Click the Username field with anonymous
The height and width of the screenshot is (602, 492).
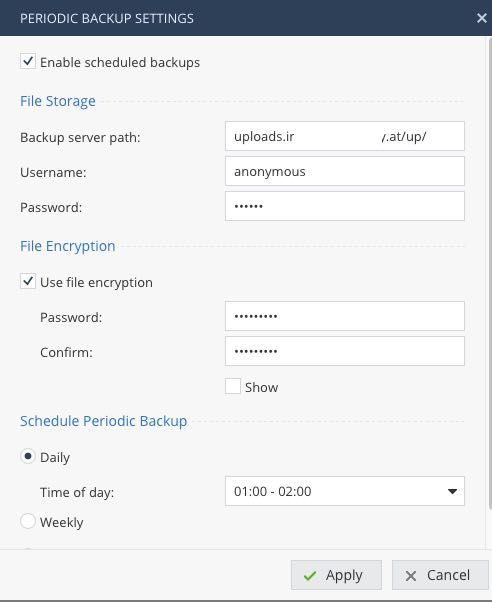(x=345, y=171)
